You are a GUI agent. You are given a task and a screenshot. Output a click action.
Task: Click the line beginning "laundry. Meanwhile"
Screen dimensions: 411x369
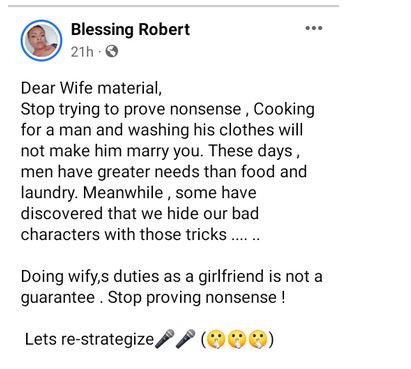[139, 193]
